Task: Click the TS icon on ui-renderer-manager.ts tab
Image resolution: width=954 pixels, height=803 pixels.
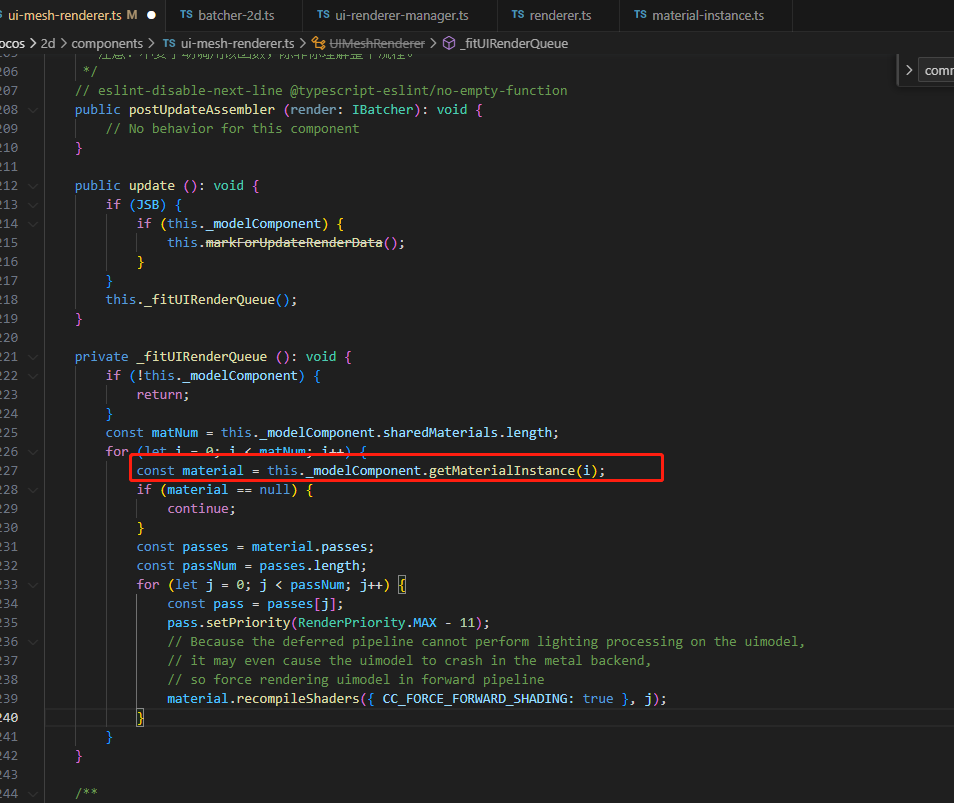Action: click(323, 15)
